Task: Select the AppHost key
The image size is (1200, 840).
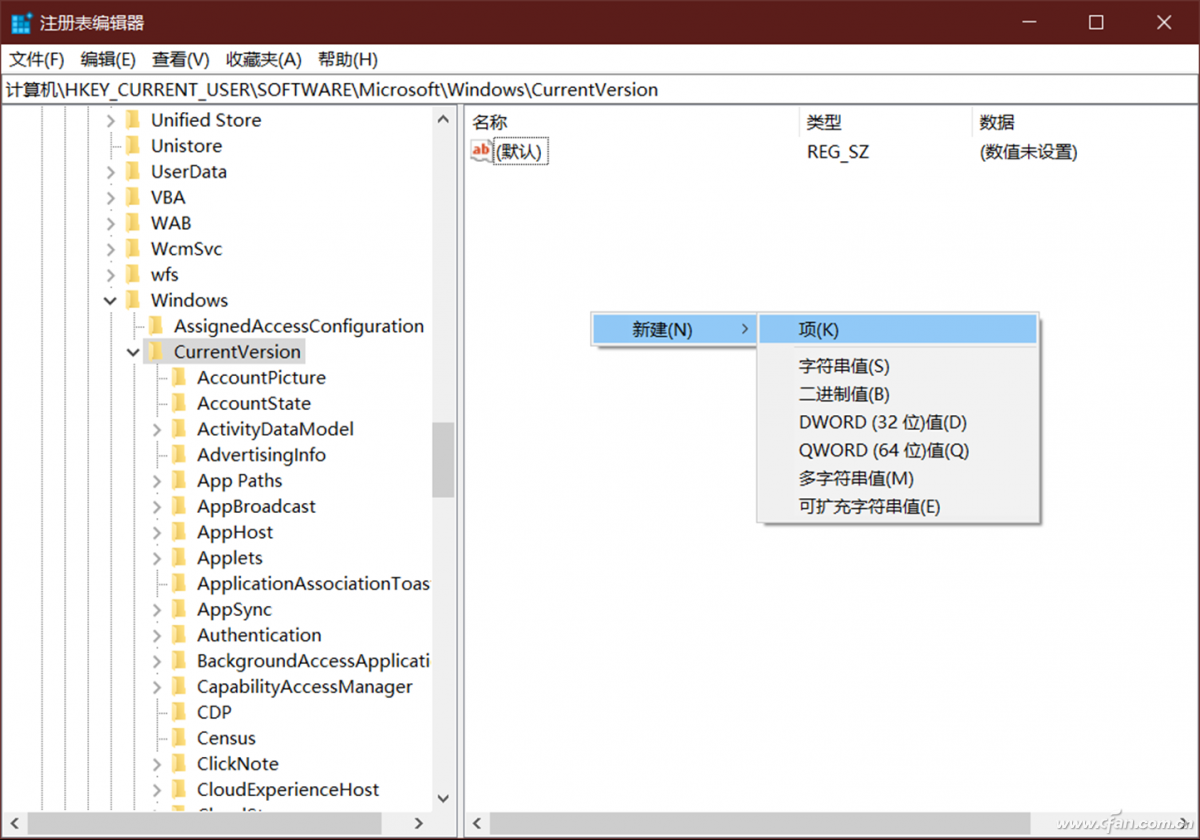Action: point(235,533)
